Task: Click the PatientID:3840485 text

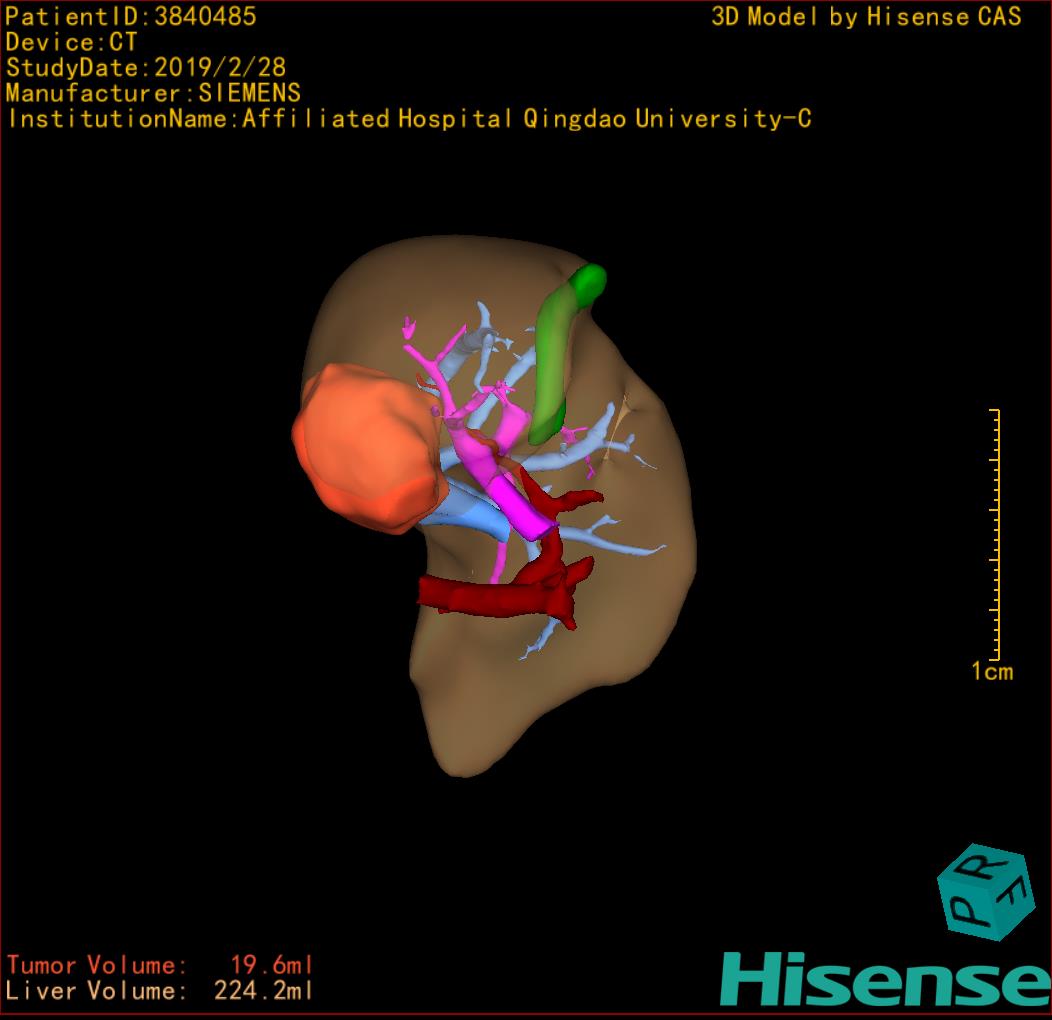Action: point(131,16)
